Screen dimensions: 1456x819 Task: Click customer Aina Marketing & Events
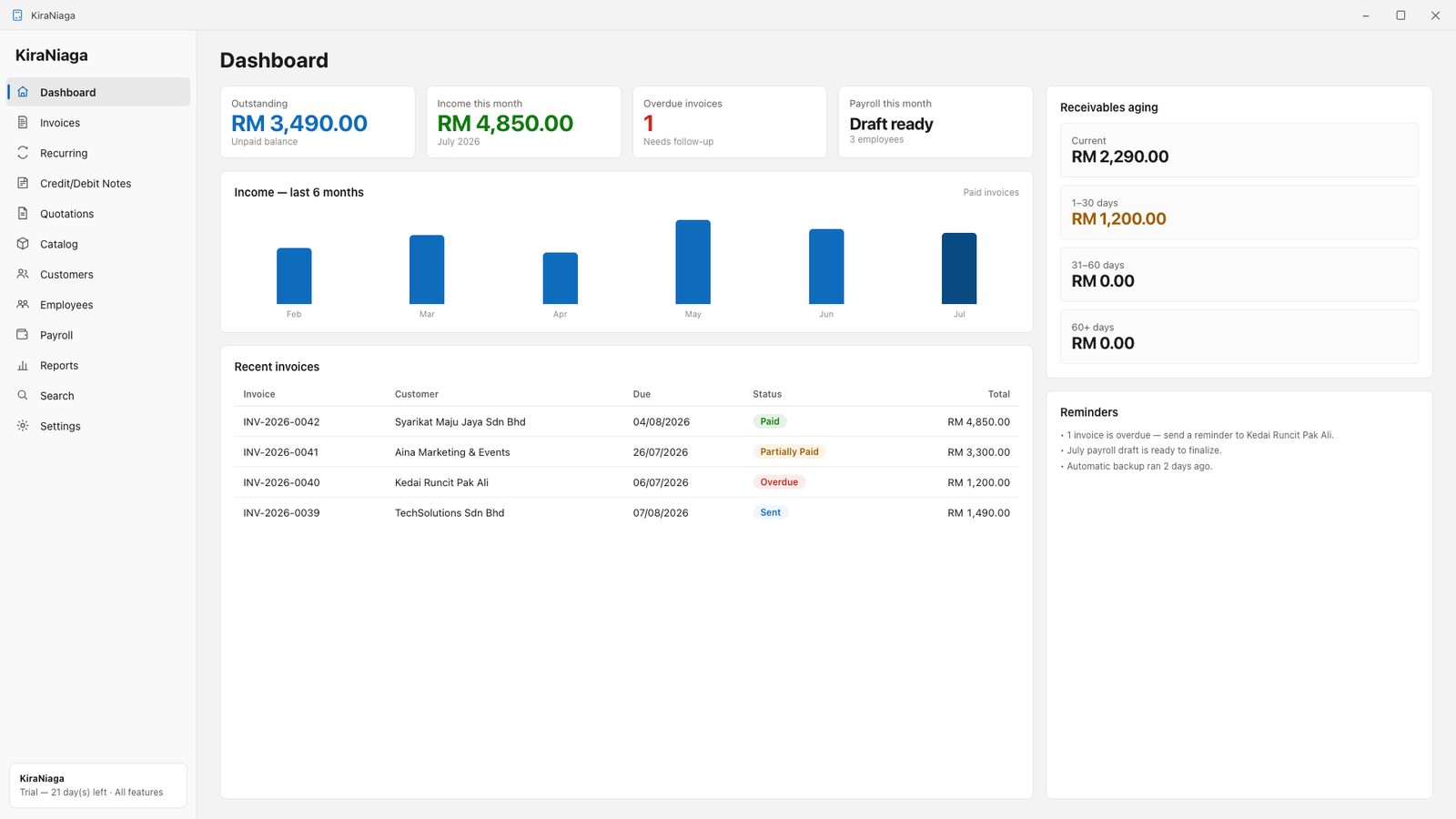coord(452,452)
